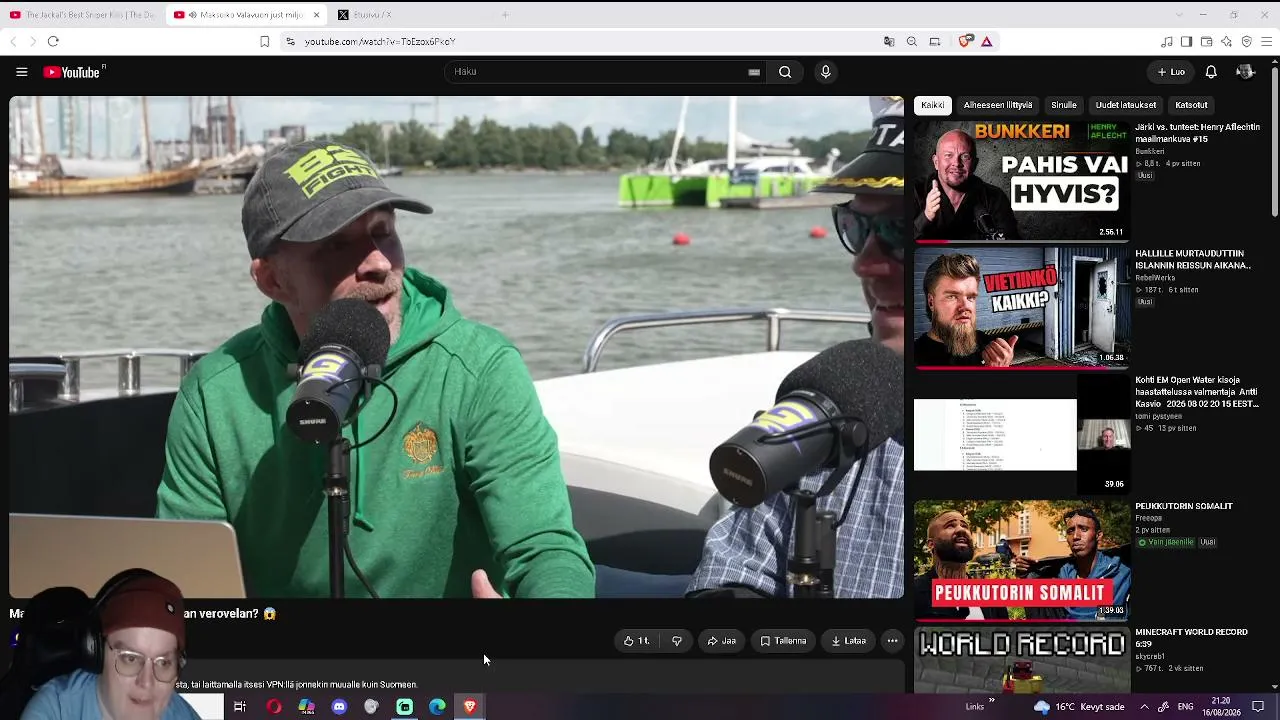This screenshot has height=720, width=1280.
Task: Click the Tallenna save button
Action: [784, 641]
